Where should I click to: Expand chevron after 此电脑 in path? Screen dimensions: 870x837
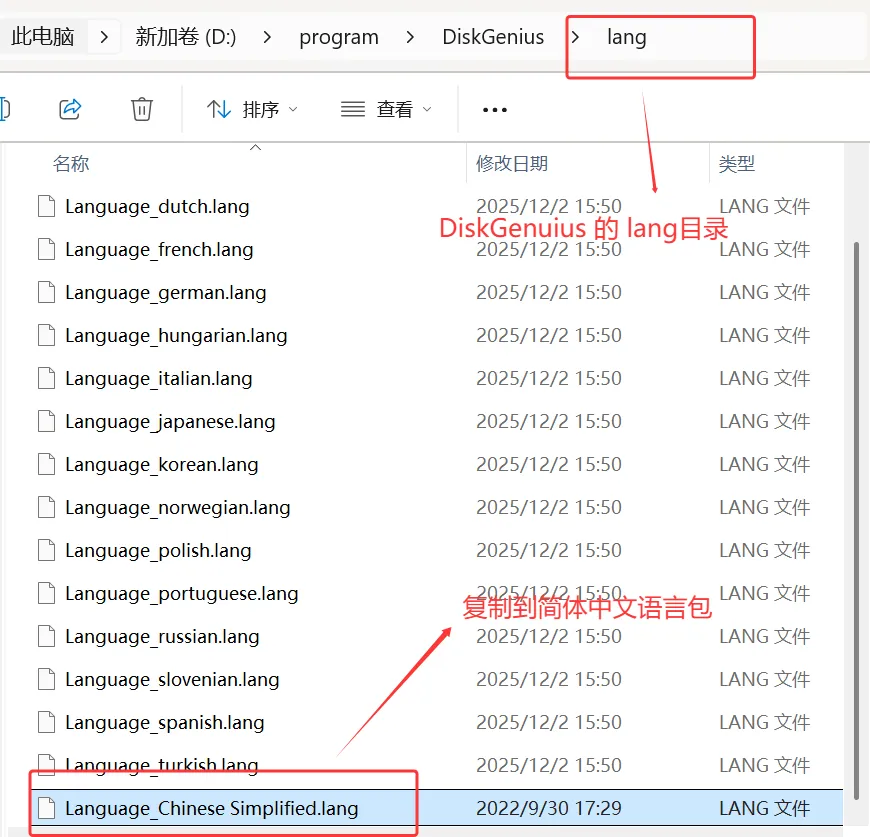pyautogui.click(x=104, y=37)
